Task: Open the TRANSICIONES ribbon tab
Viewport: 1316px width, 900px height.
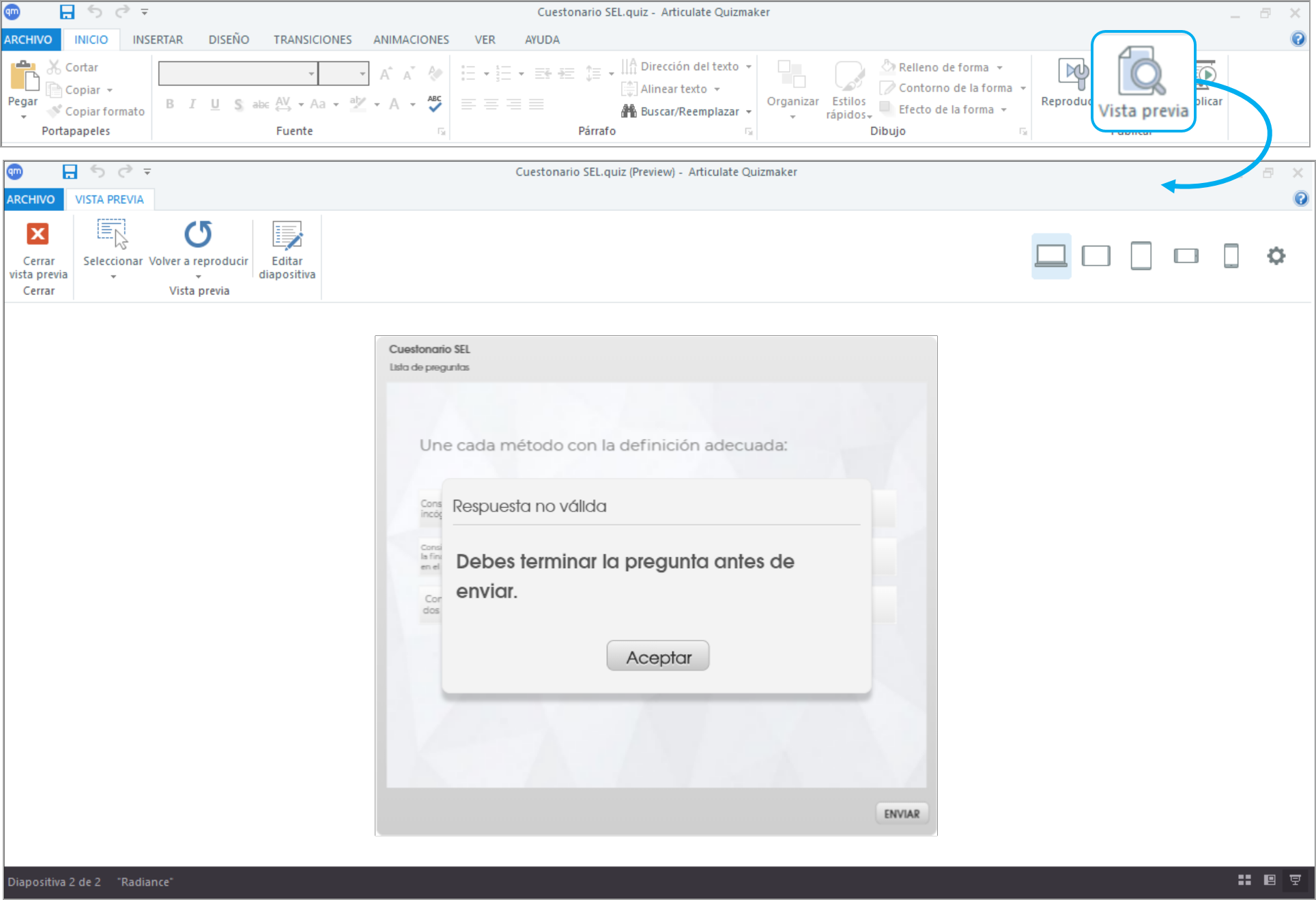Action: pos(313,40)
